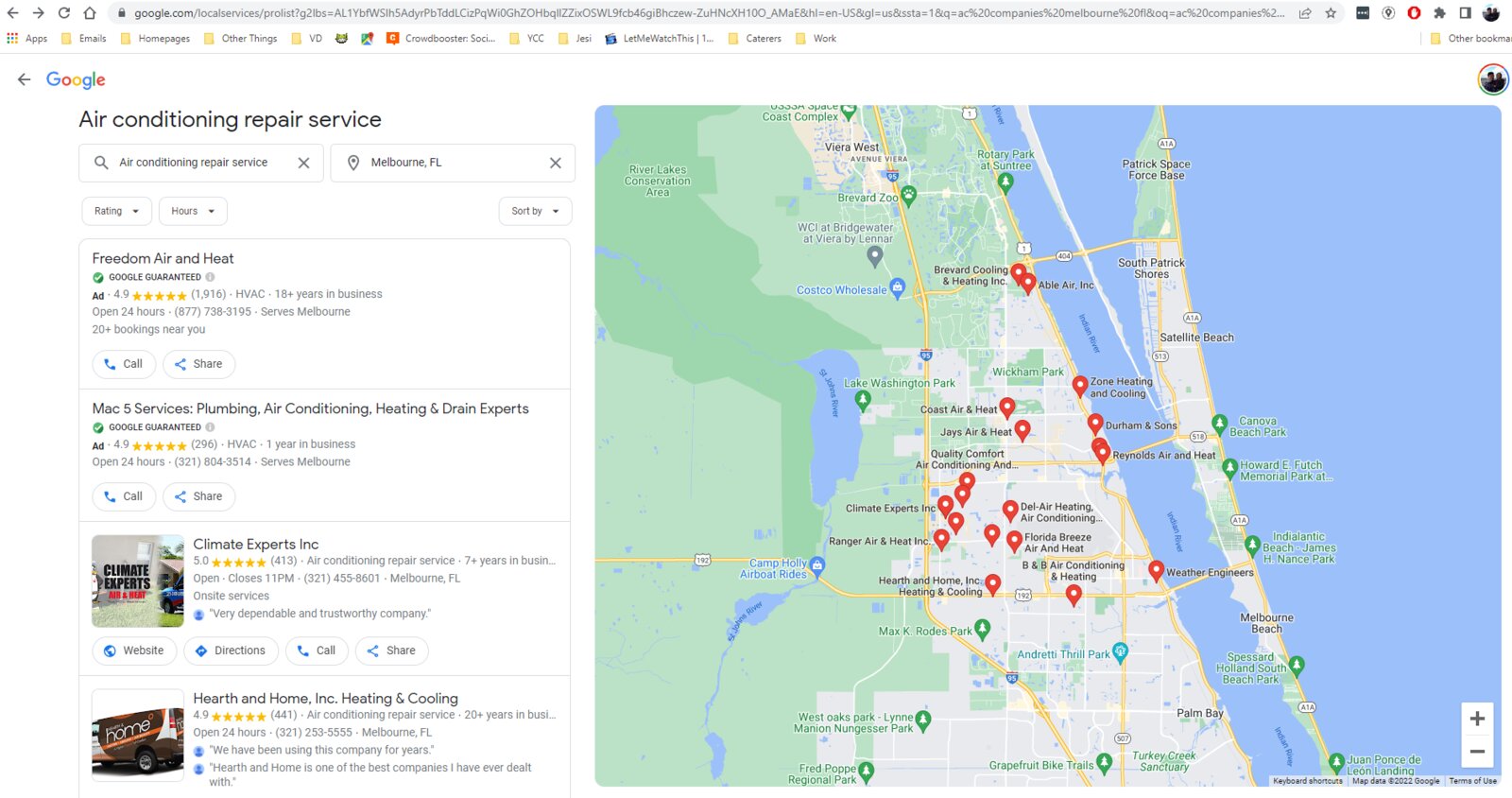Return to the previous Google page using the arrow

[x=24, y=79]
